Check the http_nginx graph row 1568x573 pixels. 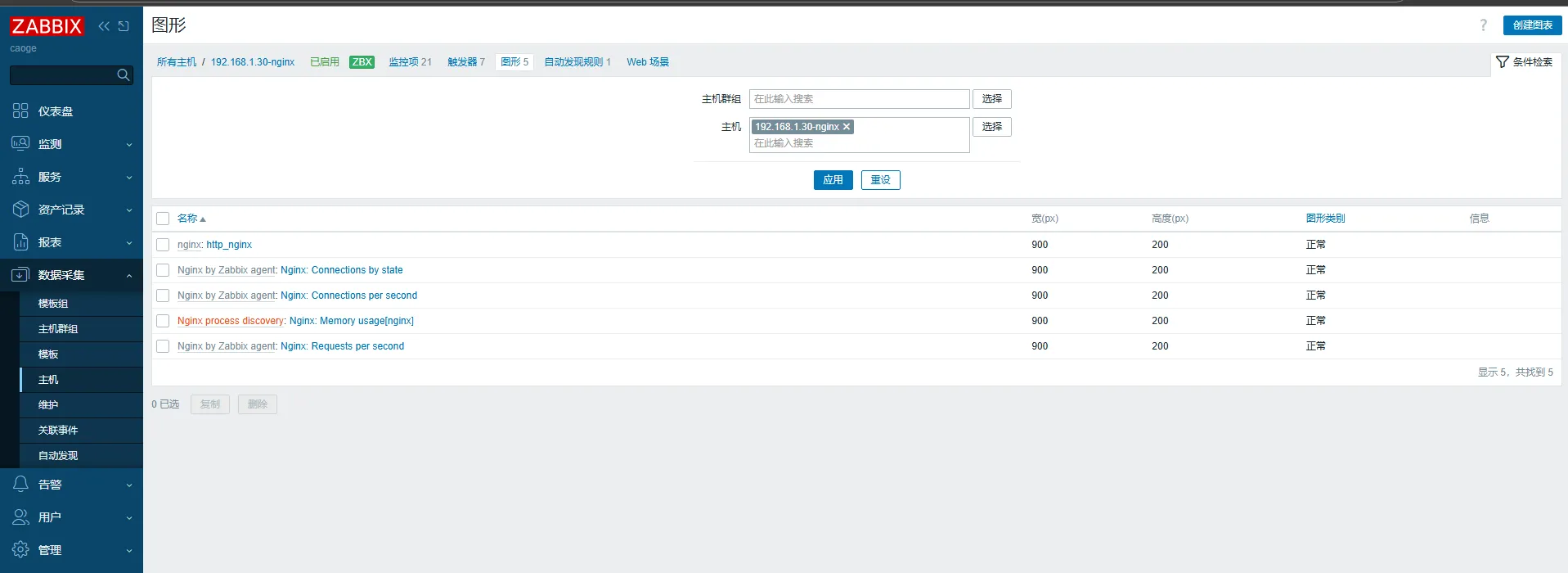pos(163,245)
